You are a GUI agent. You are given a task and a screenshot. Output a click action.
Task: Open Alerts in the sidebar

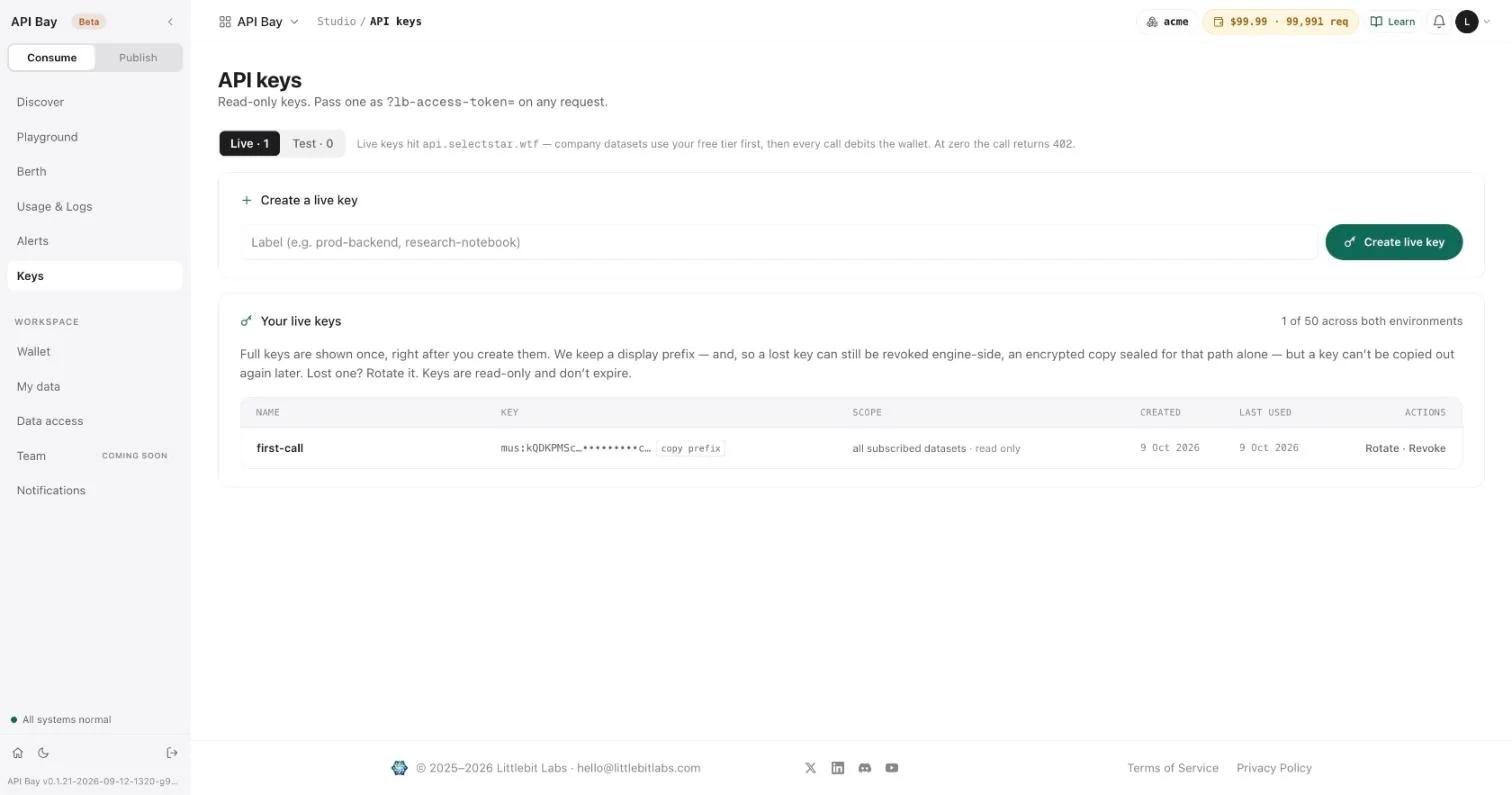tap(95, 241)
